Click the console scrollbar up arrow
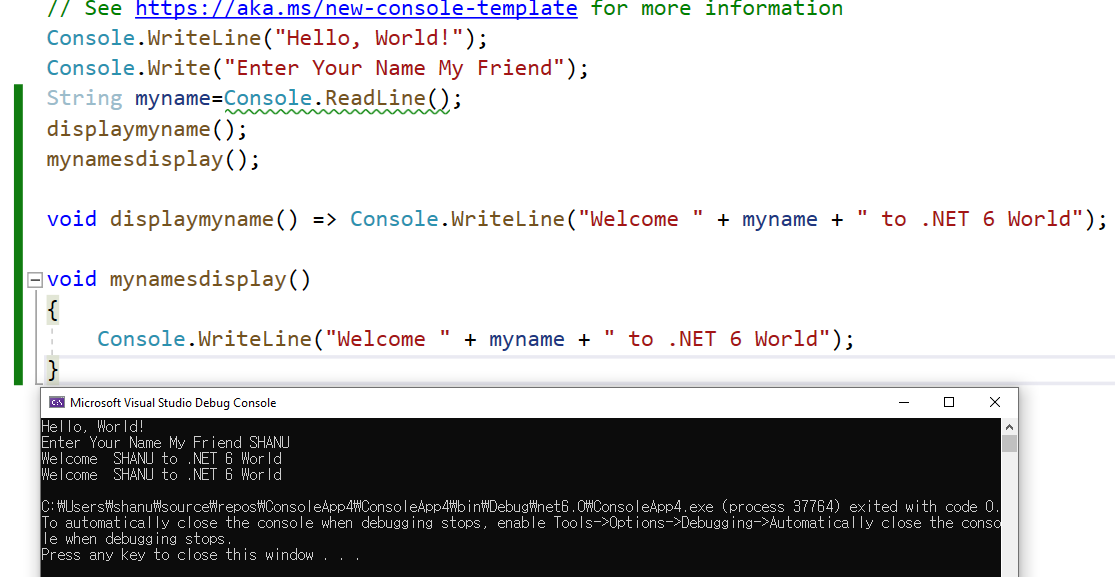 [1009, 427]
